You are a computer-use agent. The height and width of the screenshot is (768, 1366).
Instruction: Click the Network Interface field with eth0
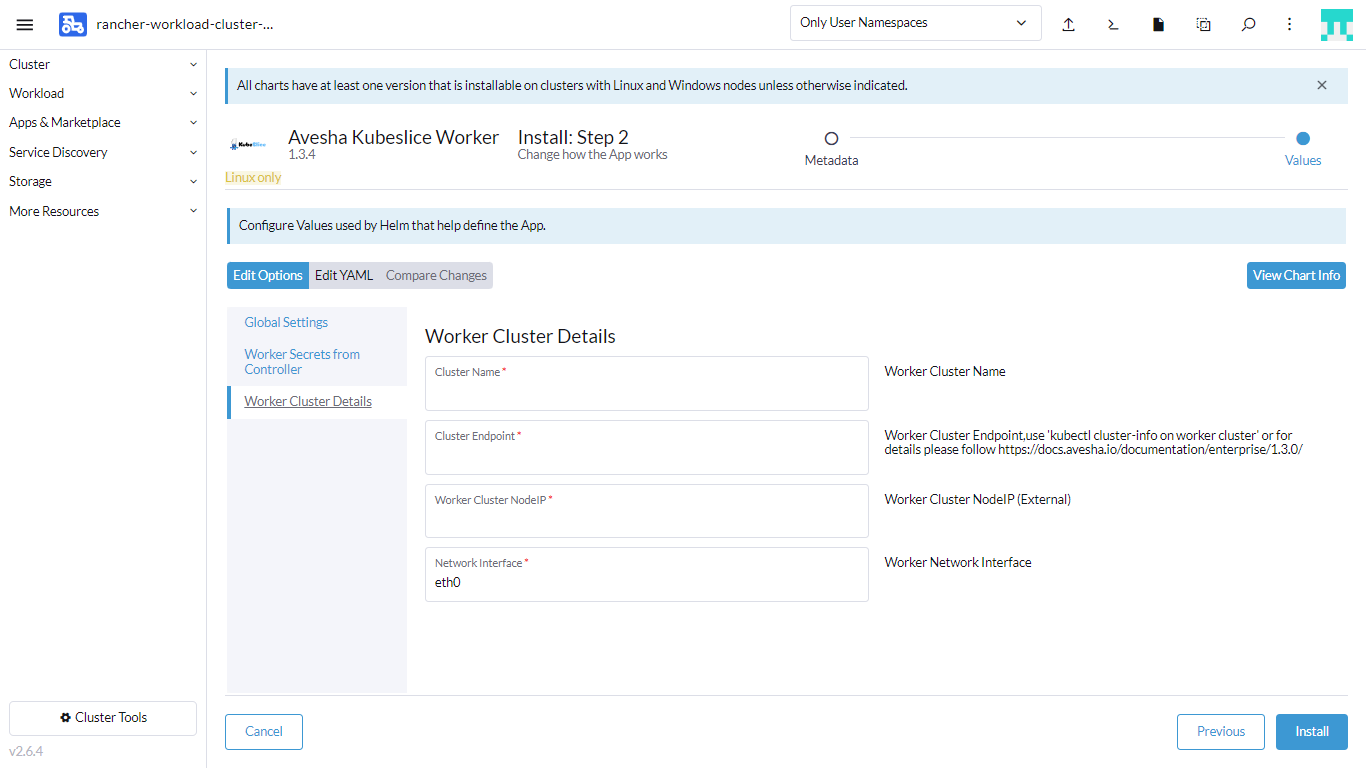click(647, 574)
